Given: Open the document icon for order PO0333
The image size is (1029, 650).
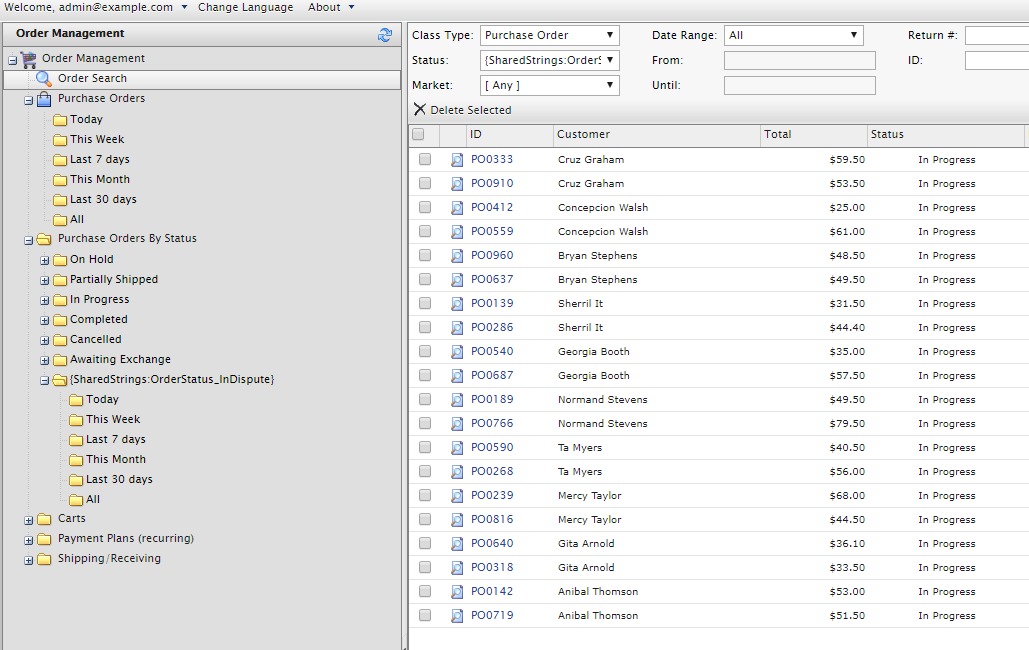Looking at the screenshot, I should tap(457, 160).
